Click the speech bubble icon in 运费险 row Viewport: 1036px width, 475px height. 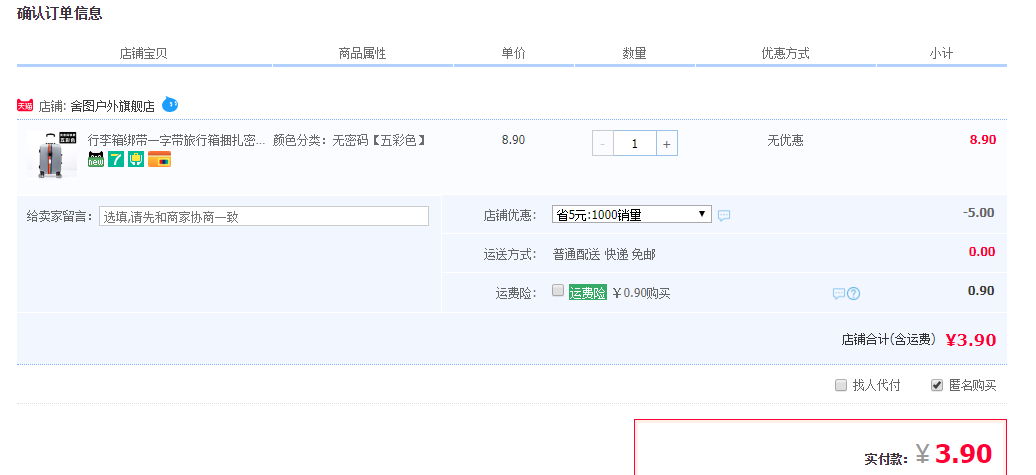(838, 294)
